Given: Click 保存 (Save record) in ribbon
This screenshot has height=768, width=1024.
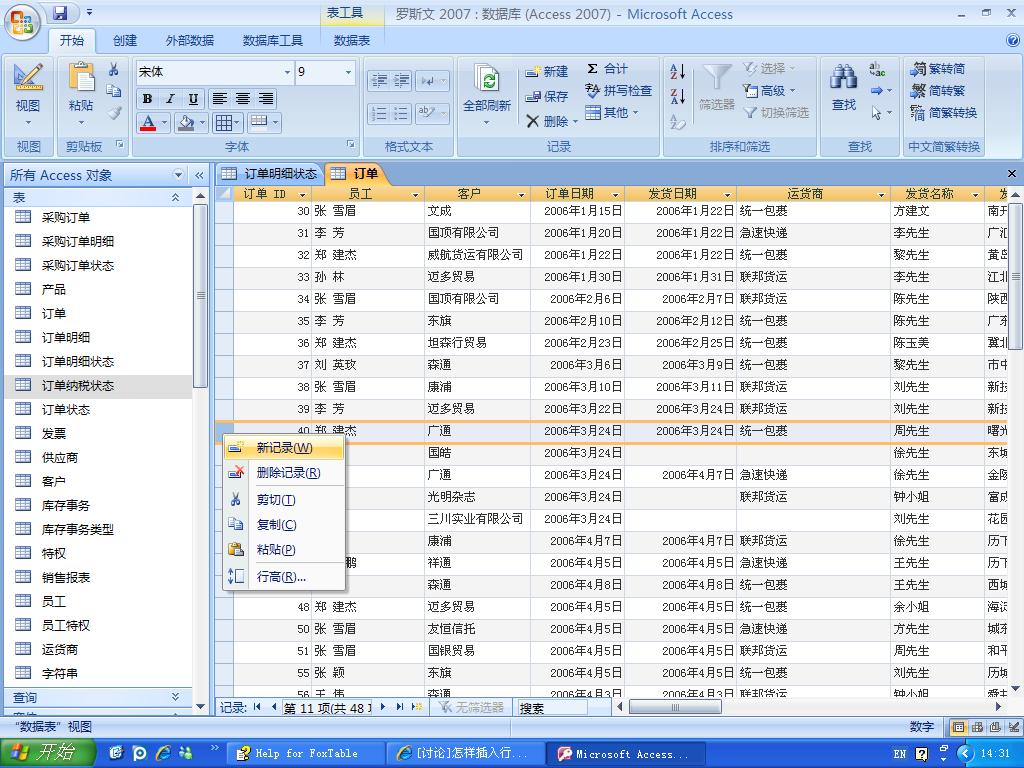Looking at the screenshot, I should coord(547,96).
